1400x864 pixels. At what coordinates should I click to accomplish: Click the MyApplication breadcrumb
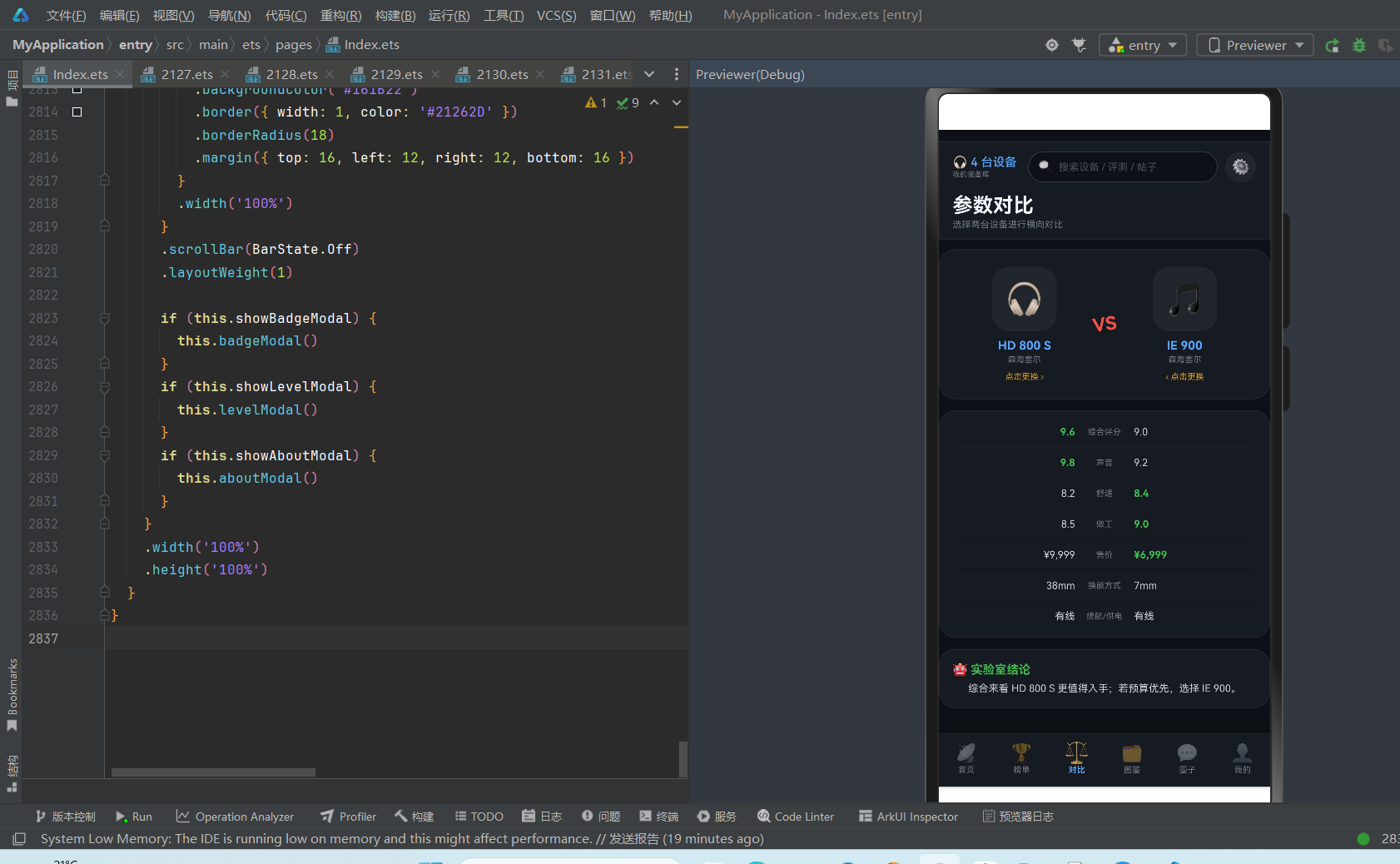[58, 45]
